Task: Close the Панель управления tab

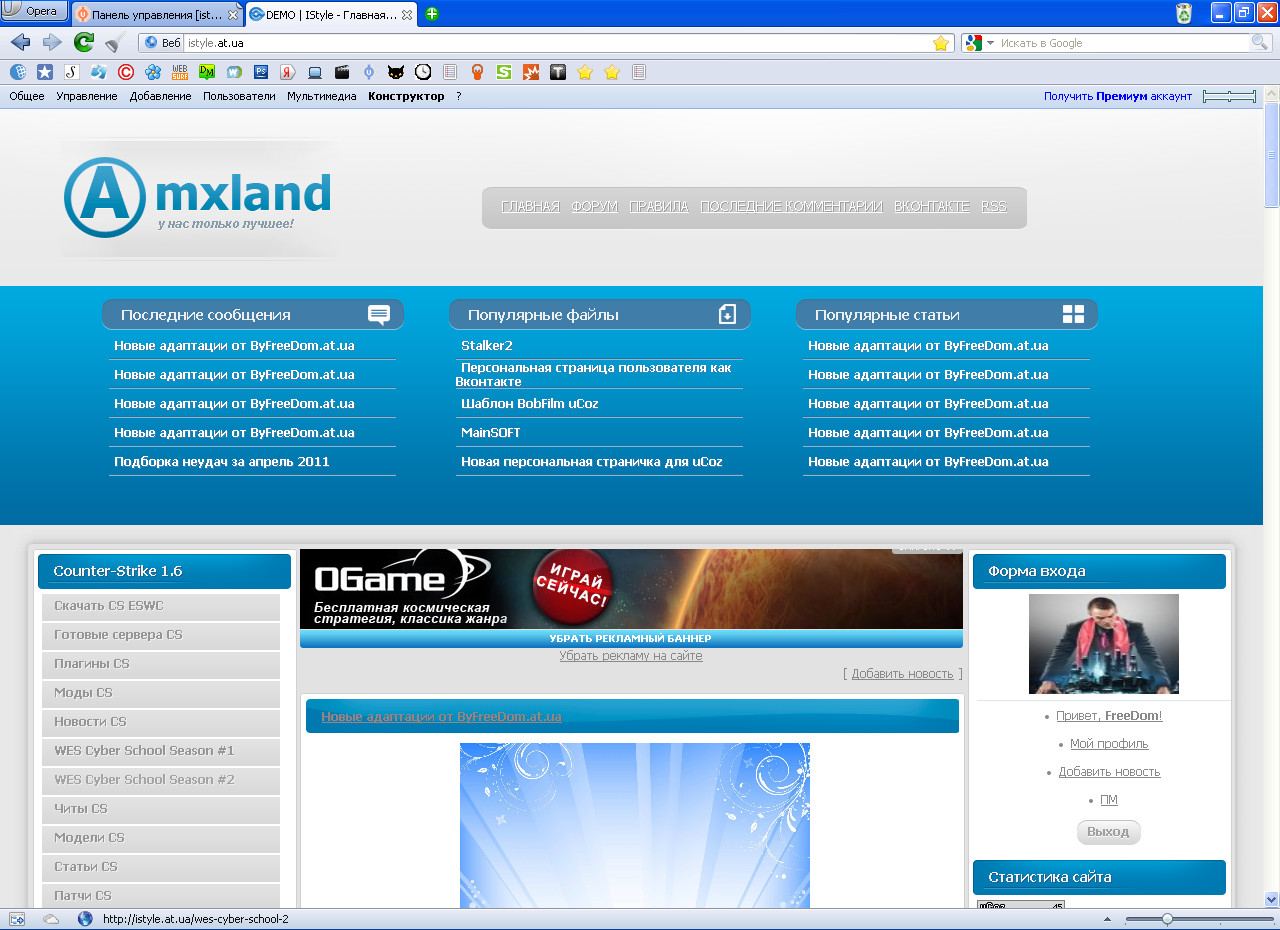Action: click(233, 15)
